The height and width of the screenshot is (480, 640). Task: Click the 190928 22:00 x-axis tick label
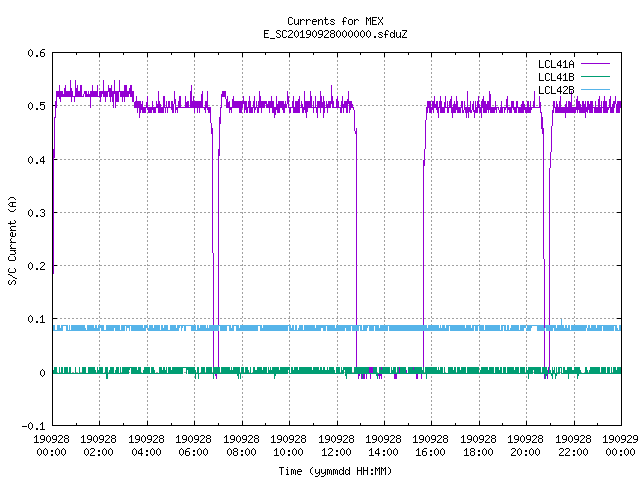click(573, 446)
